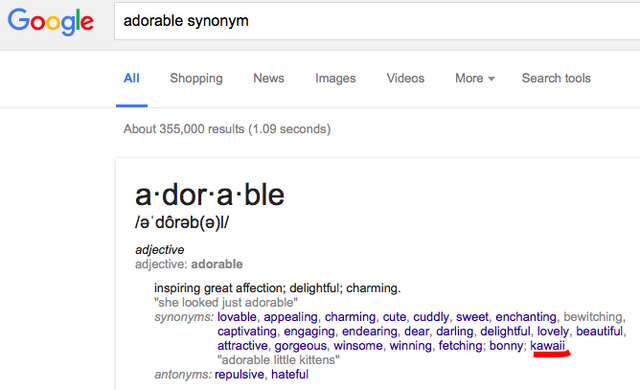Follow the kawaii synonym link
The image size is (640, 390).
[547, 346]
